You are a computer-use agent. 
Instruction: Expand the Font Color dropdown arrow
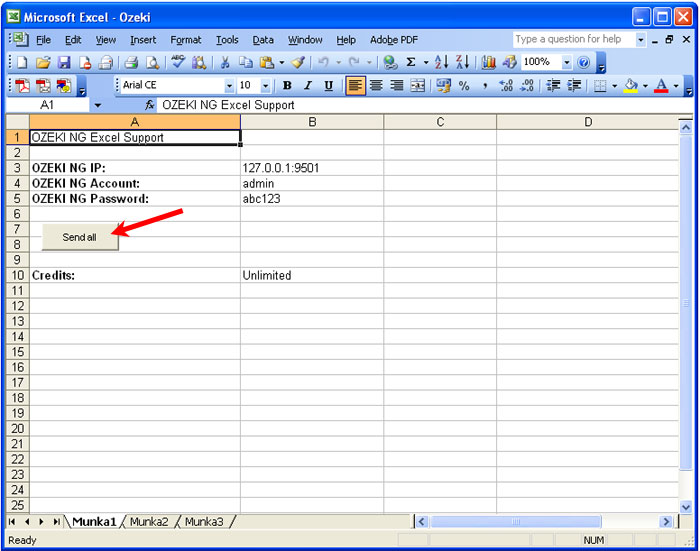tap(676, 86)
